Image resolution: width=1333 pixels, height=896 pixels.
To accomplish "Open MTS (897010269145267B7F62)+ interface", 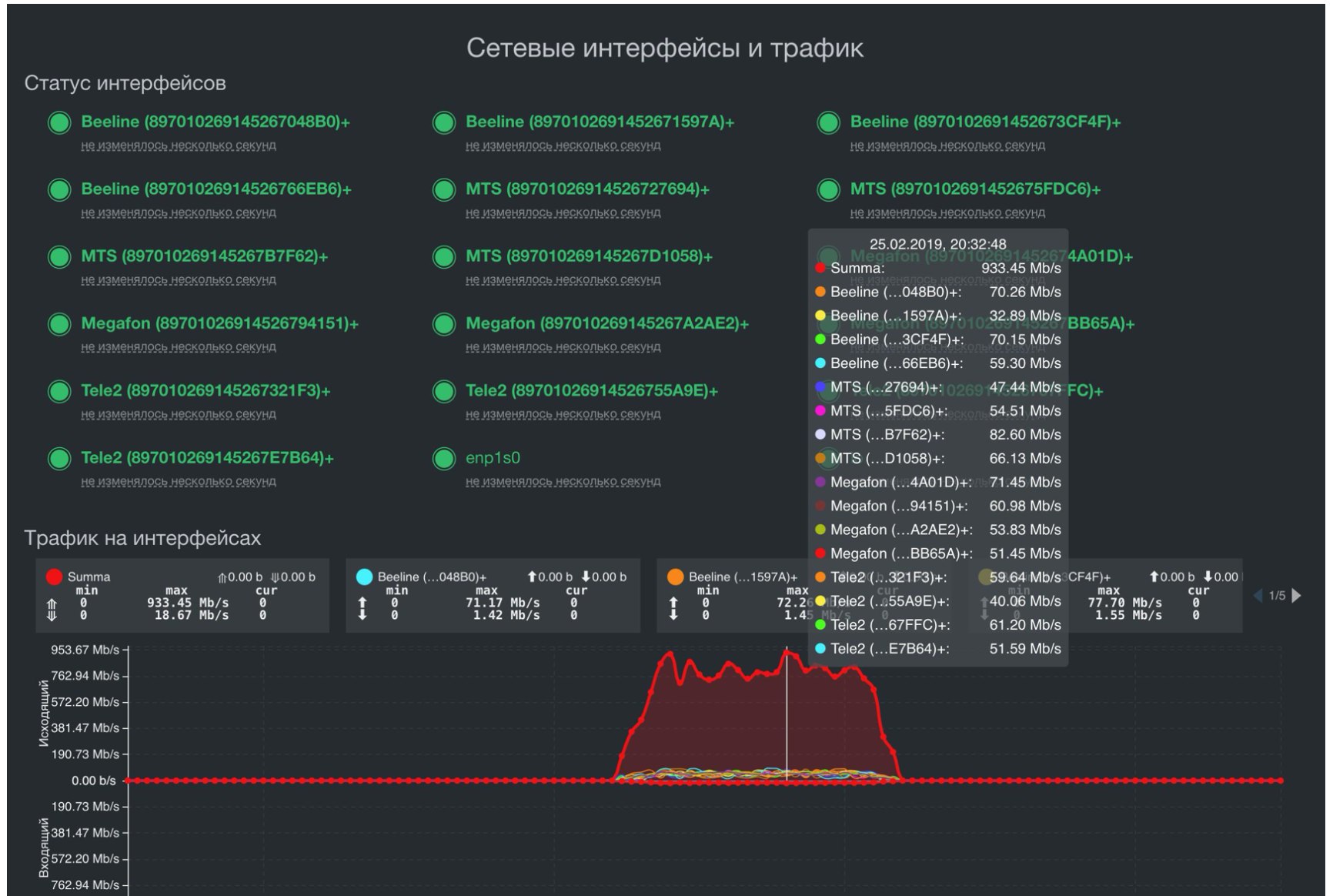I will click(x=205, y=256).
